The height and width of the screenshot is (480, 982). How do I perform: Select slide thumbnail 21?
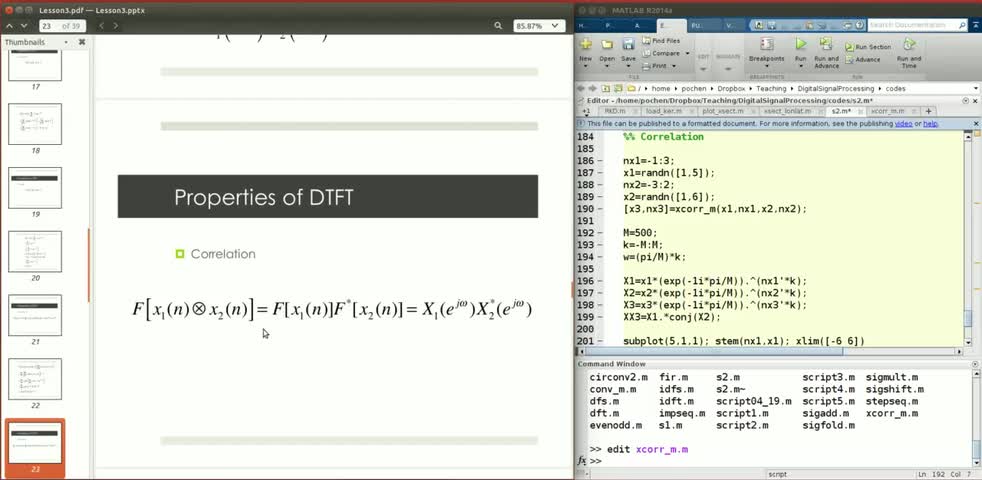pos(35,315)
